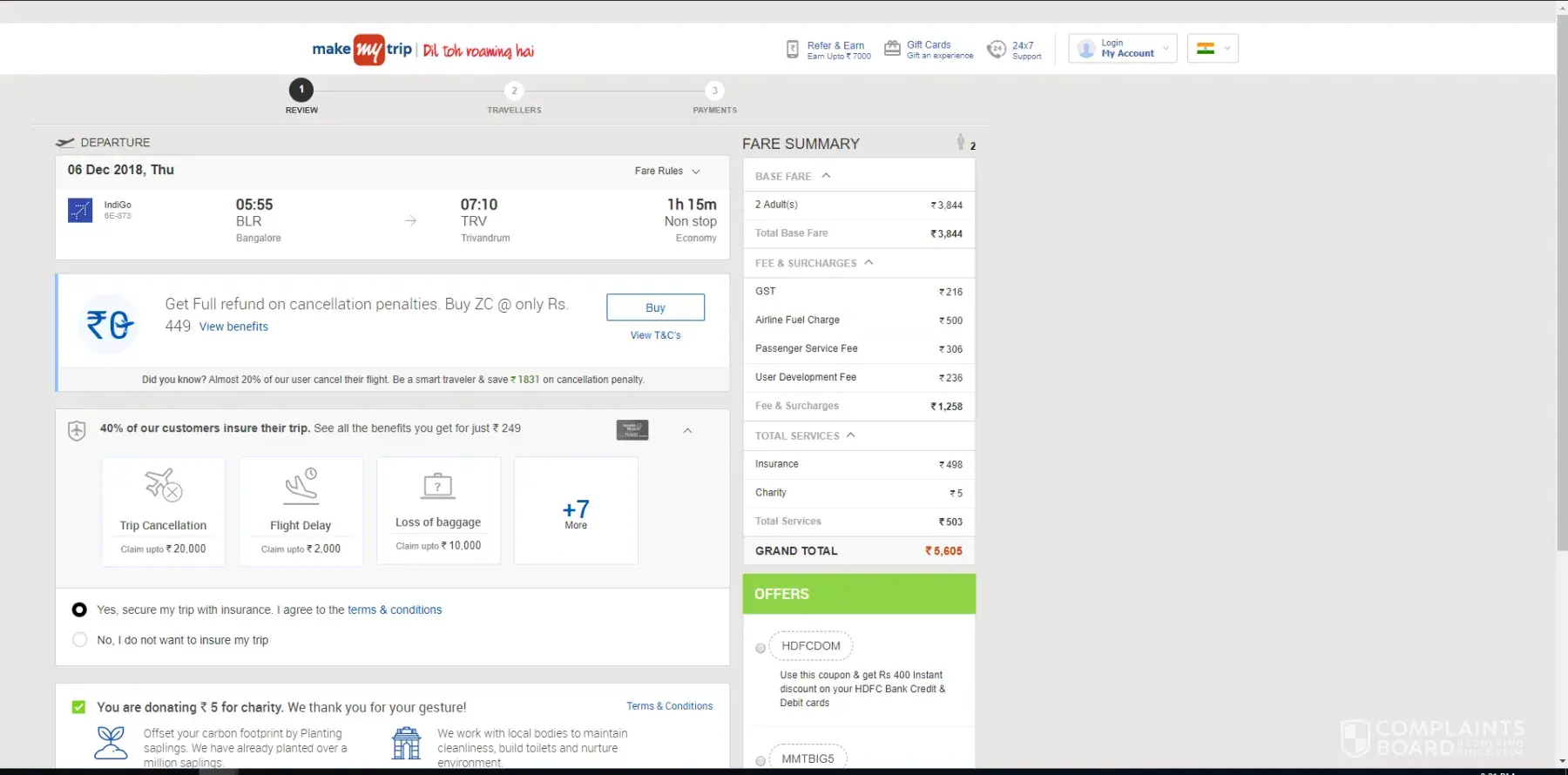Collapse the Fee & Surcharges section
The image size is (1568, 775).
coord(868,263)
